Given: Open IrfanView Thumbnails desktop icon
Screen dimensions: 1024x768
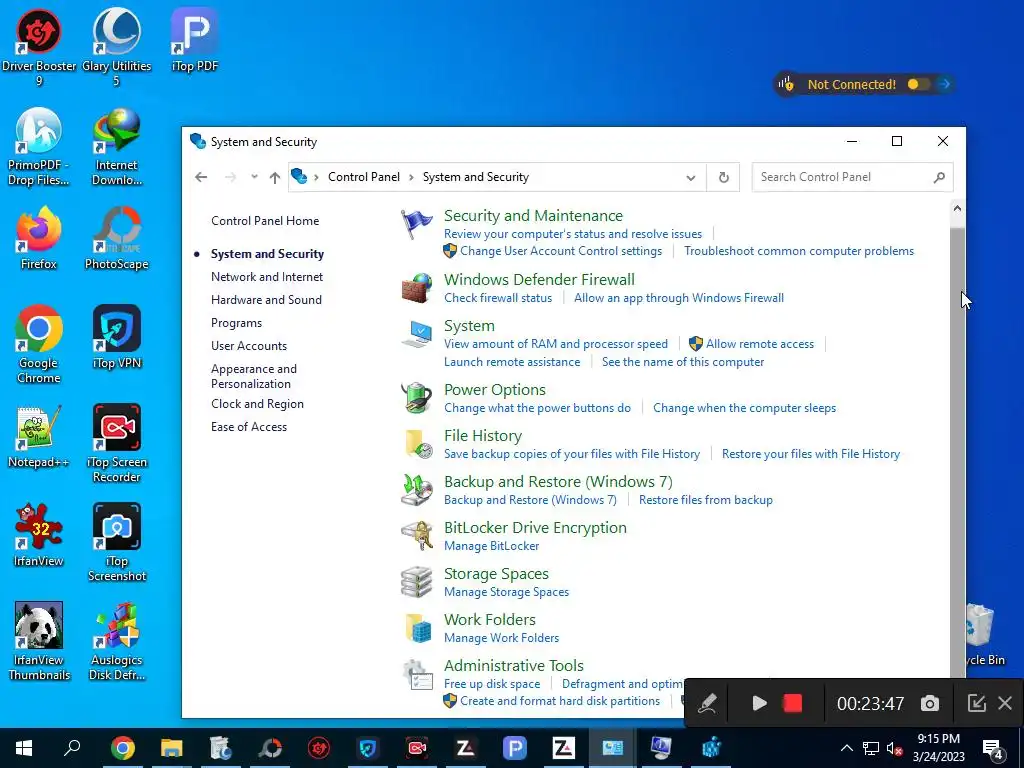Looking at the screenshot, I should [39, 642].
